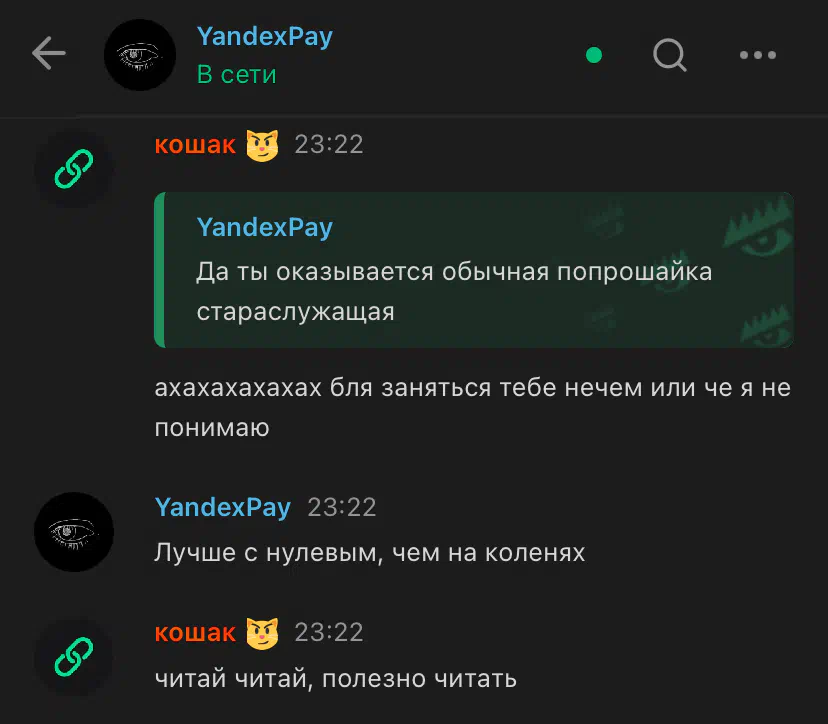The width and height of the screenshot is (828, 724).
Task: Click the YandexPay sender name at 23:22
Action: (x=222, y=507)
